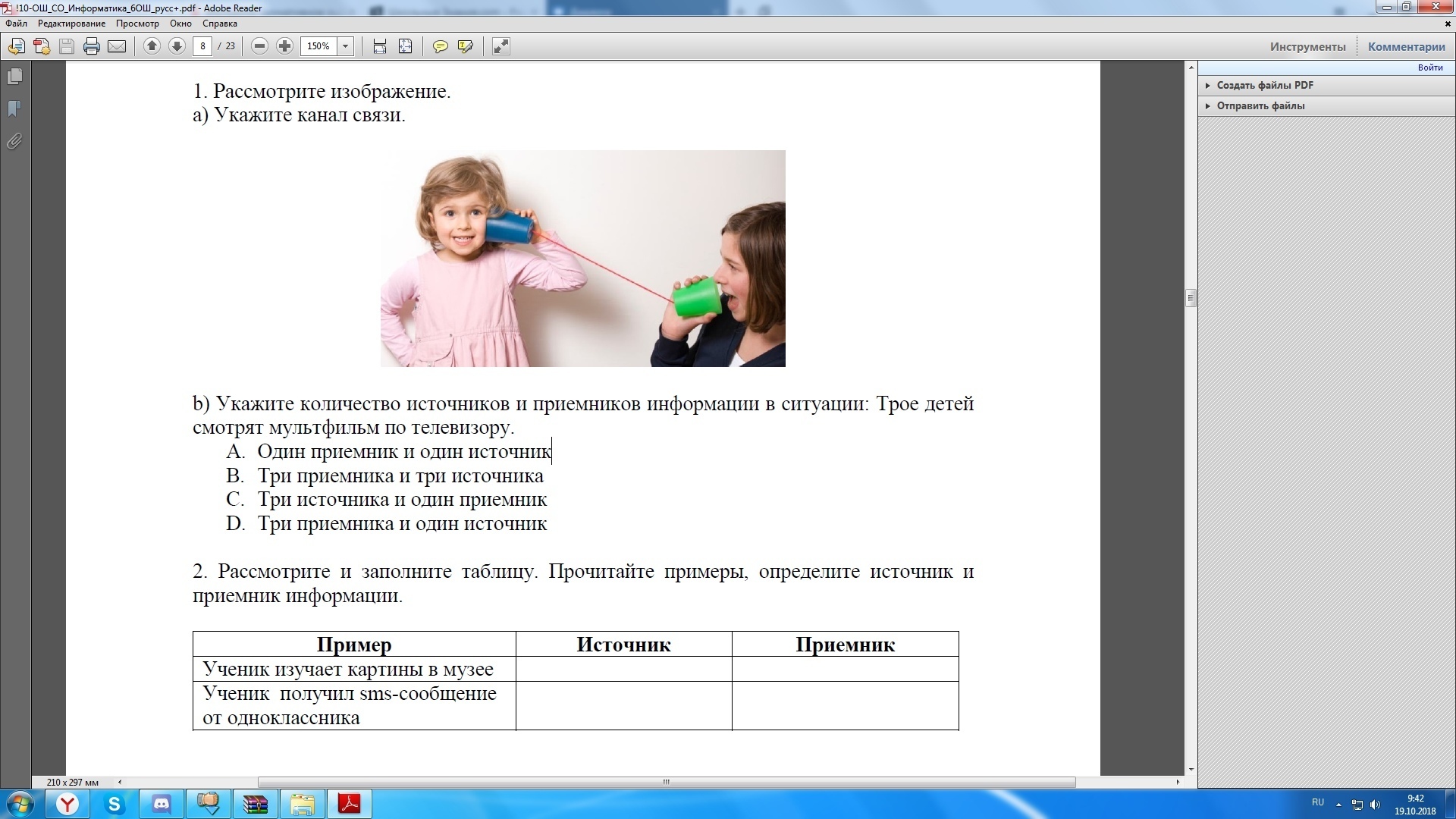Click the Create PDF online toolbar icon

coord(16,47)
